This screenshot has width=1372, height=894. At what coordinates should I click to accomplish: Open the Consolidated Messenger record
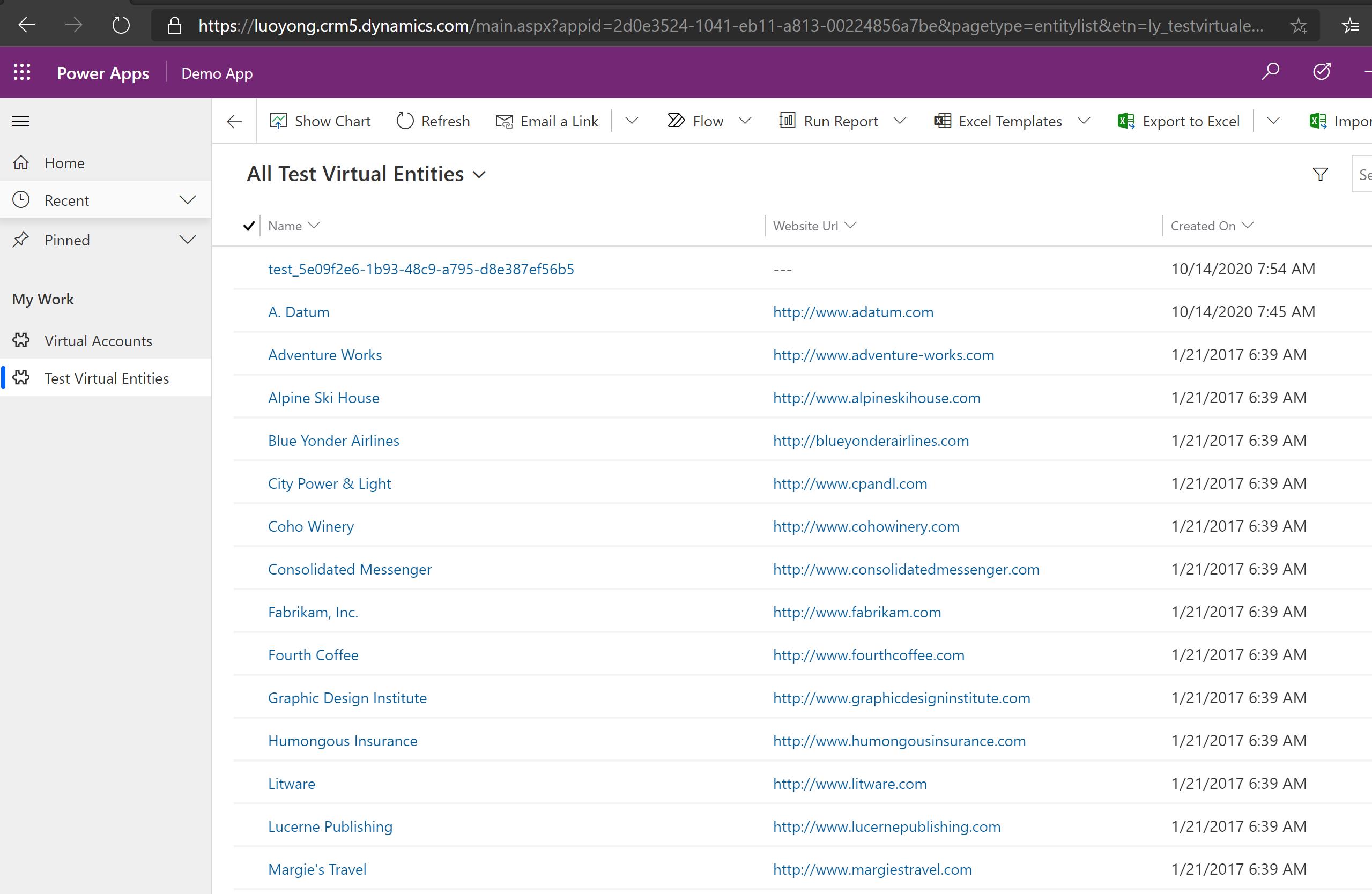[x=350, y=569]
